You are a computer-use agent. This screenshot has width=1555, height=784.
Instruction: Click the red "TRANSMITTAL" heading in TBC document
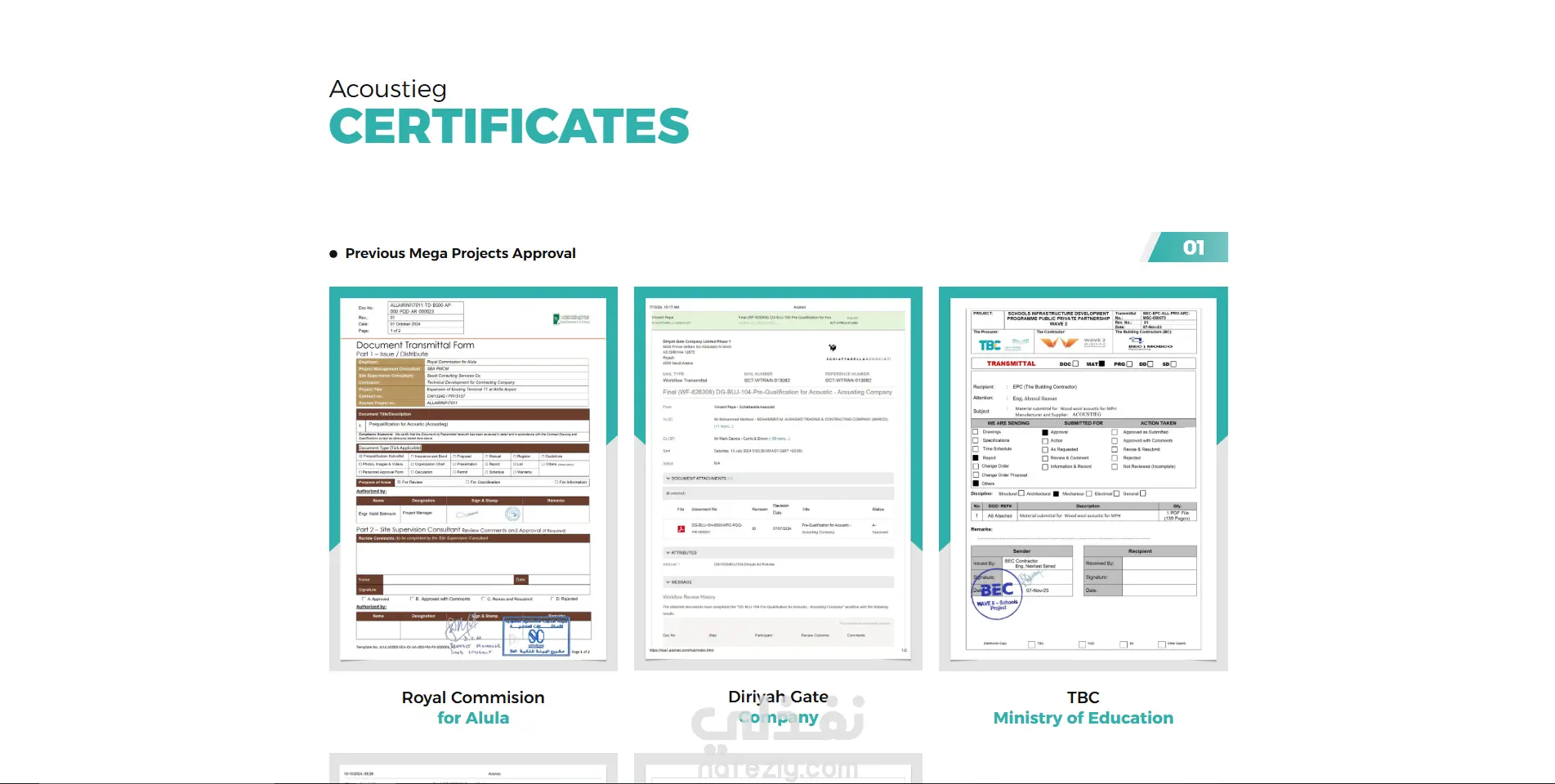1011,363
